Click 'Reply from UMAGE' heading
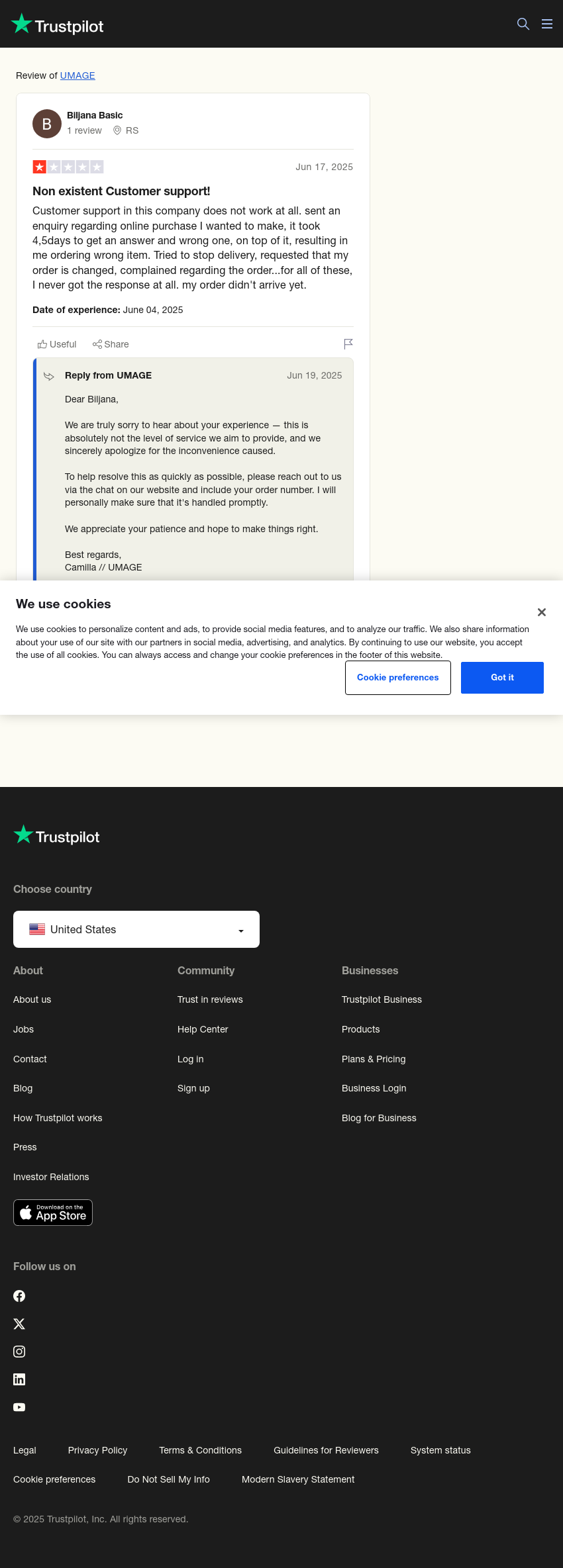Screen dimensions: 563x1568 pyautogui.click(x=108, y=375)
